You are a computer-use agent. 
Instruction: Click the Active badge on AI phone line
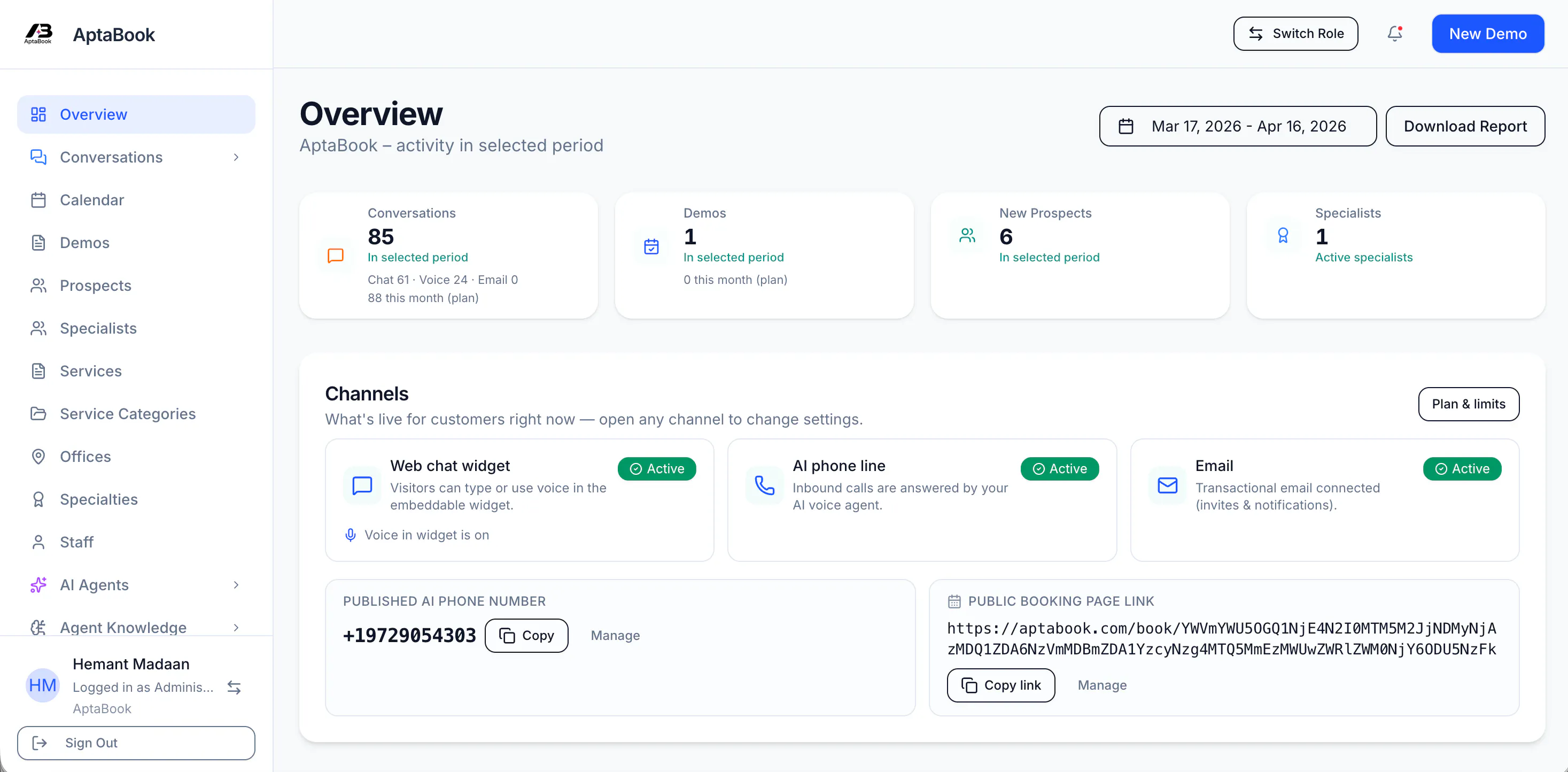tap(1060, 469)
